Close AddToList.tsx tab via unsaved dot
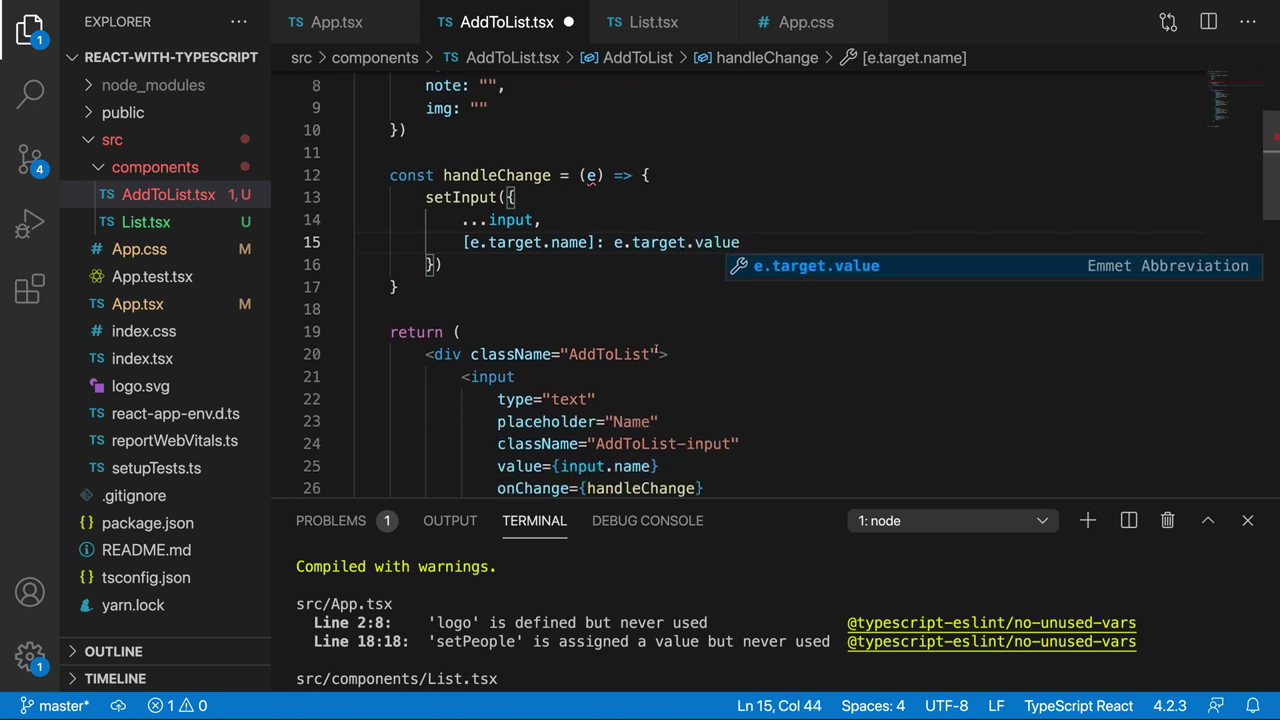 568,22
